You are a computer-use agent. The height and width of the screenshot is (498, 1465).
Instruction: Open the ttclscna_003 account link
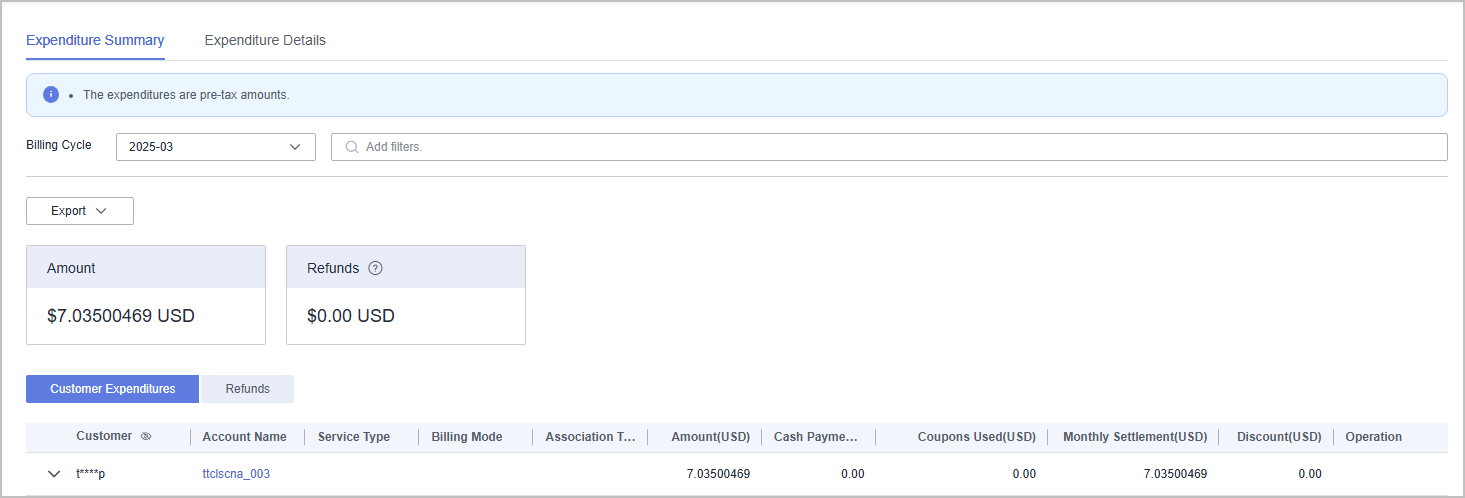point(236,474)
